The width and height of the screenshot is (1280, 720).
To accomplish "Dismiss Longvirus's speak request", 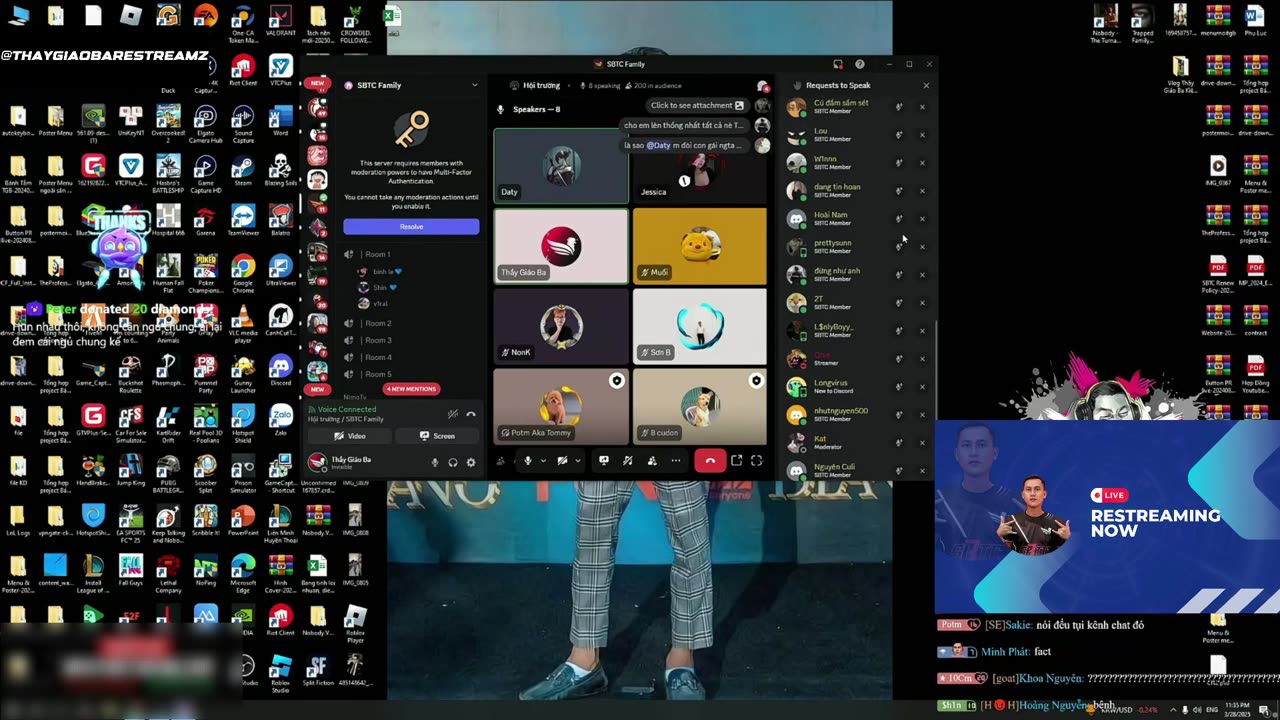I will (x=922, y=387).
